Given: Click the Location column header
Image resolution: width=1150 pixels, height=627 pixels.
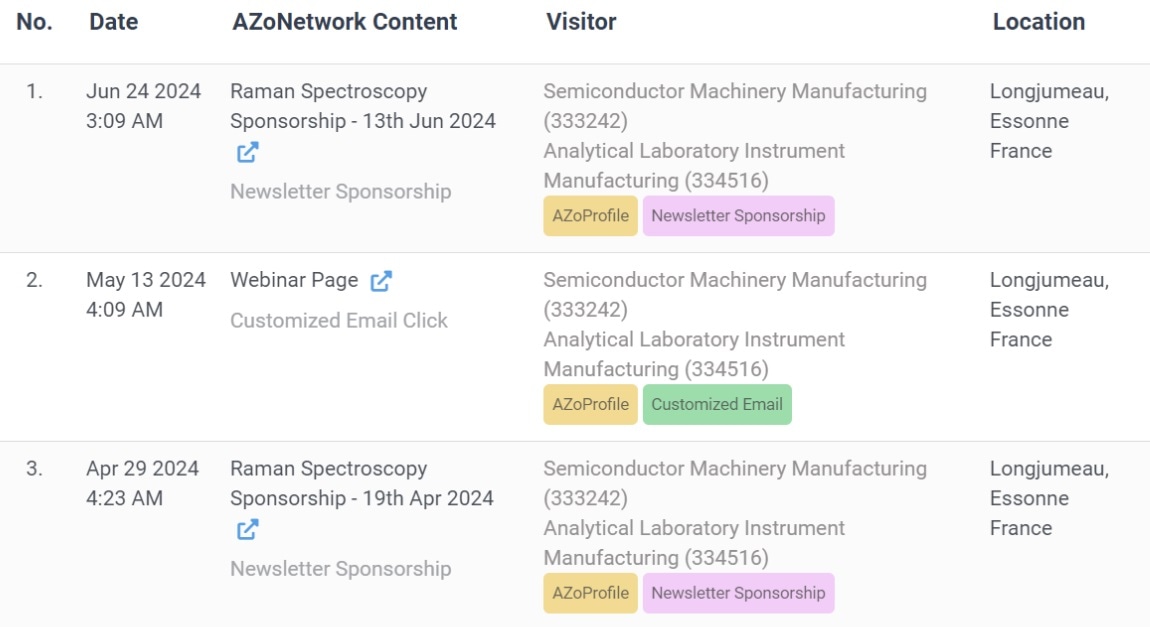Looking at the screenshot, I should [x=1039, y=22].
